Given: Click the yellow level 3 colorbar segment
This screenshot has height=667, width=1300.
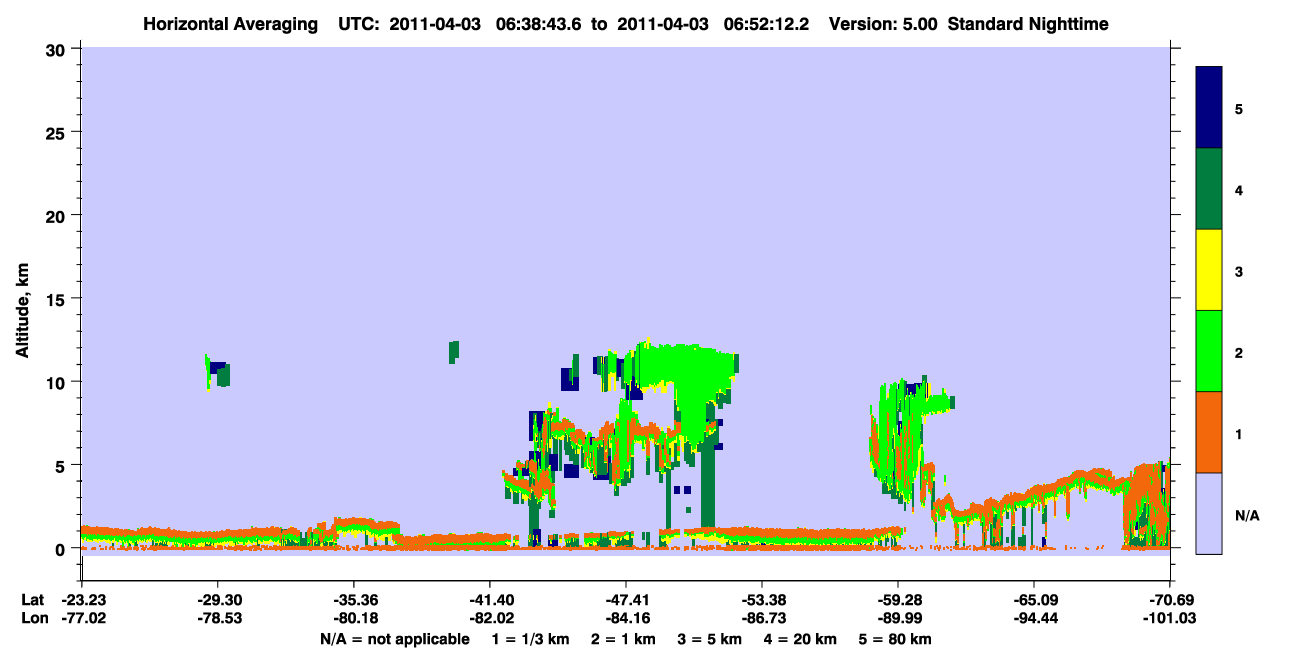Looking at the screenshot, I should [1209, 270].
